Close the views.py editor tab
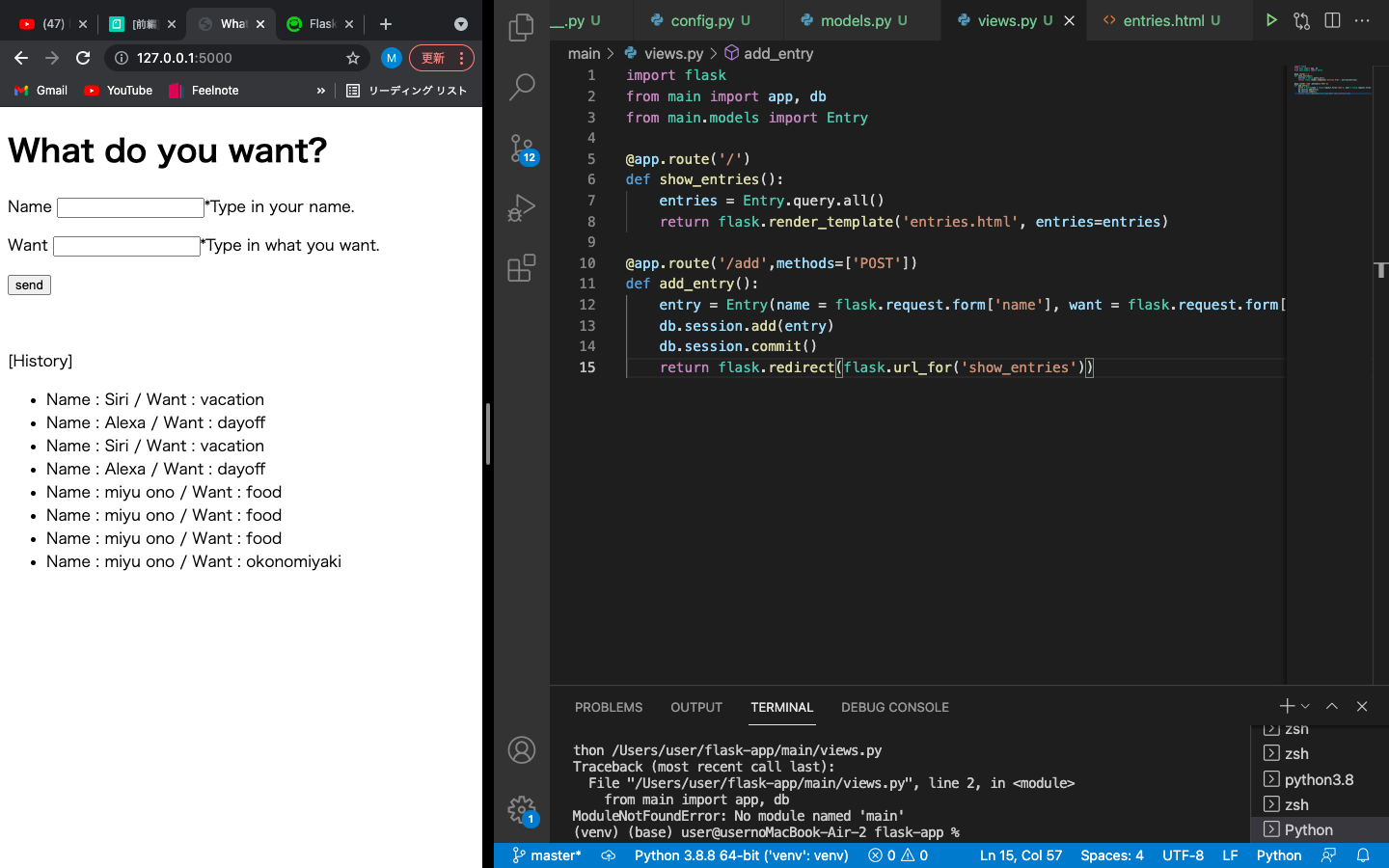This screenshot has width=1389, height=868. pyautogui.click(x=1069, y=20)
